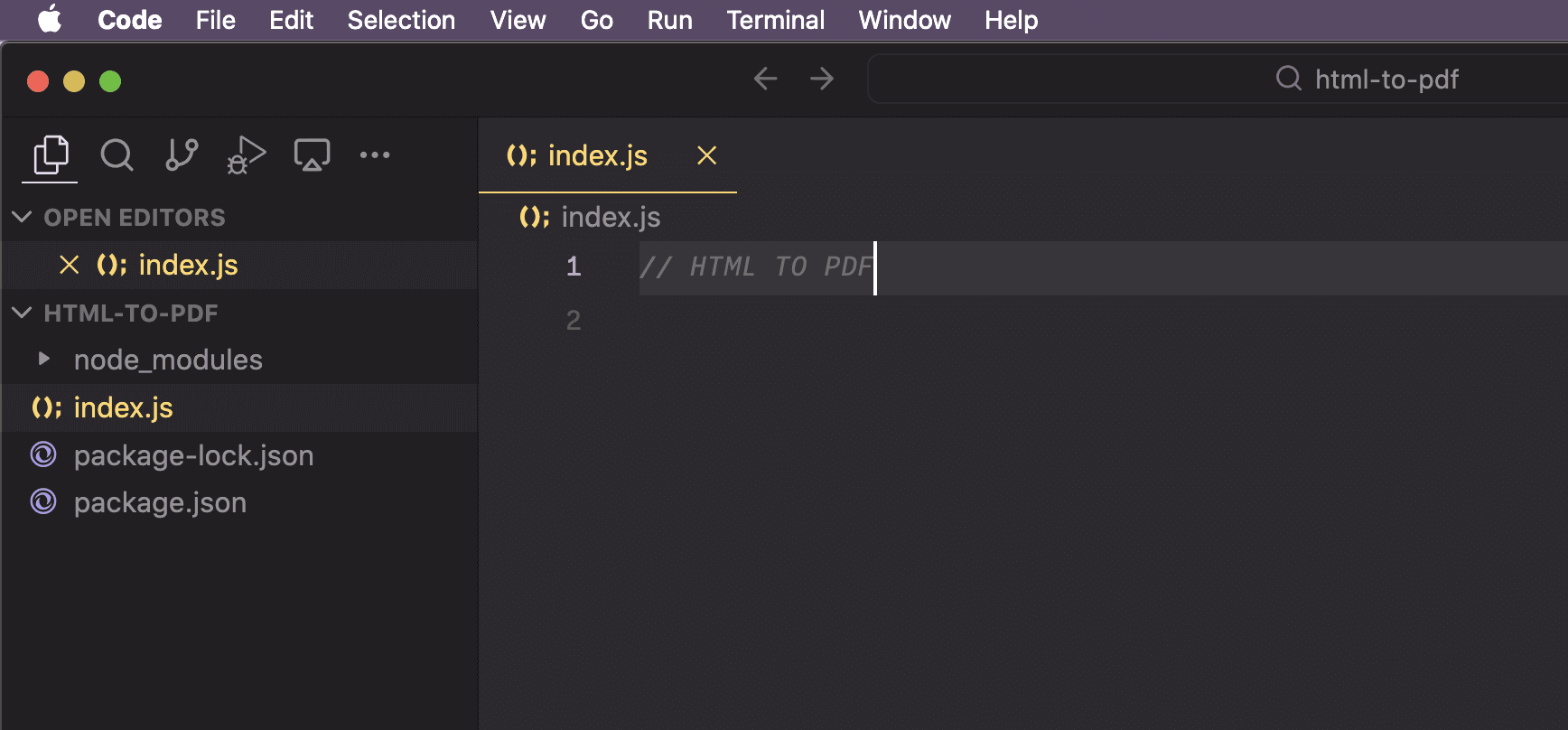Select index.js in the HTML-TO-PDF tree
This screenshot has width=1568, height=730.
(x=239, y=407)
